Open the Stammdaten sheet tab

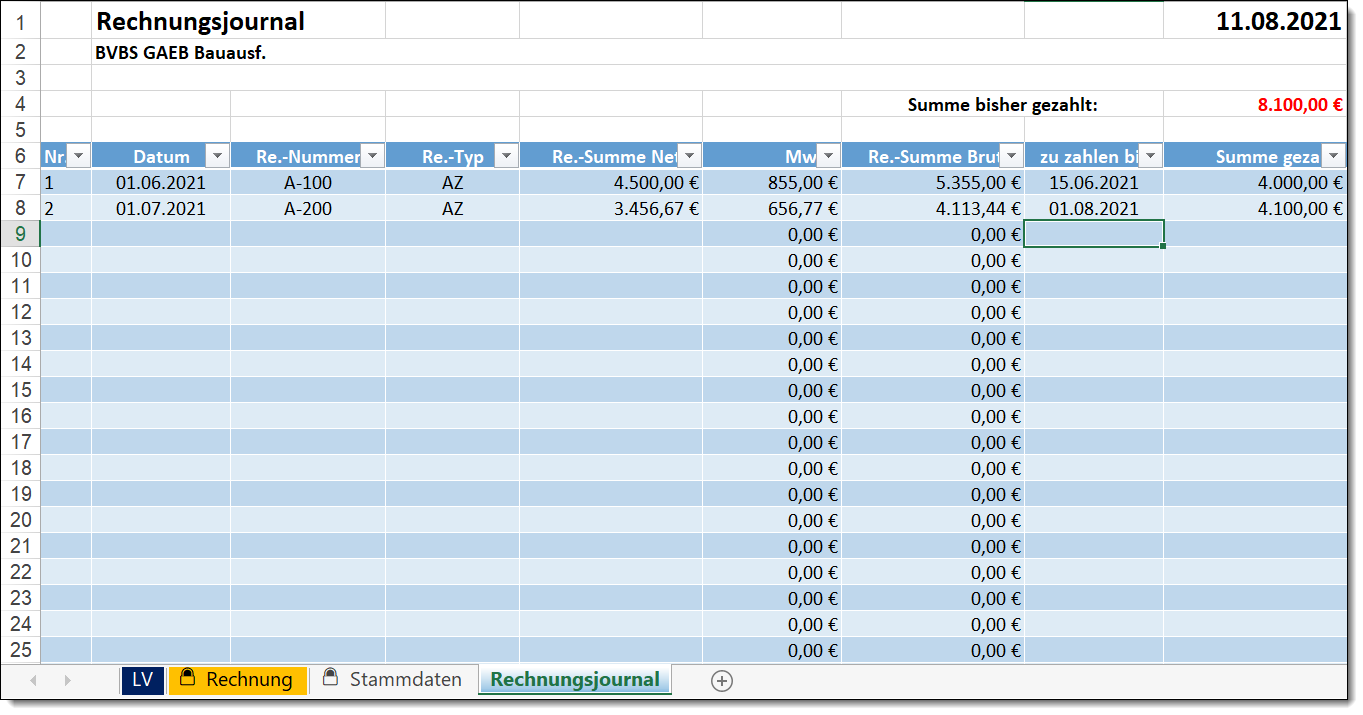[394, 680]
